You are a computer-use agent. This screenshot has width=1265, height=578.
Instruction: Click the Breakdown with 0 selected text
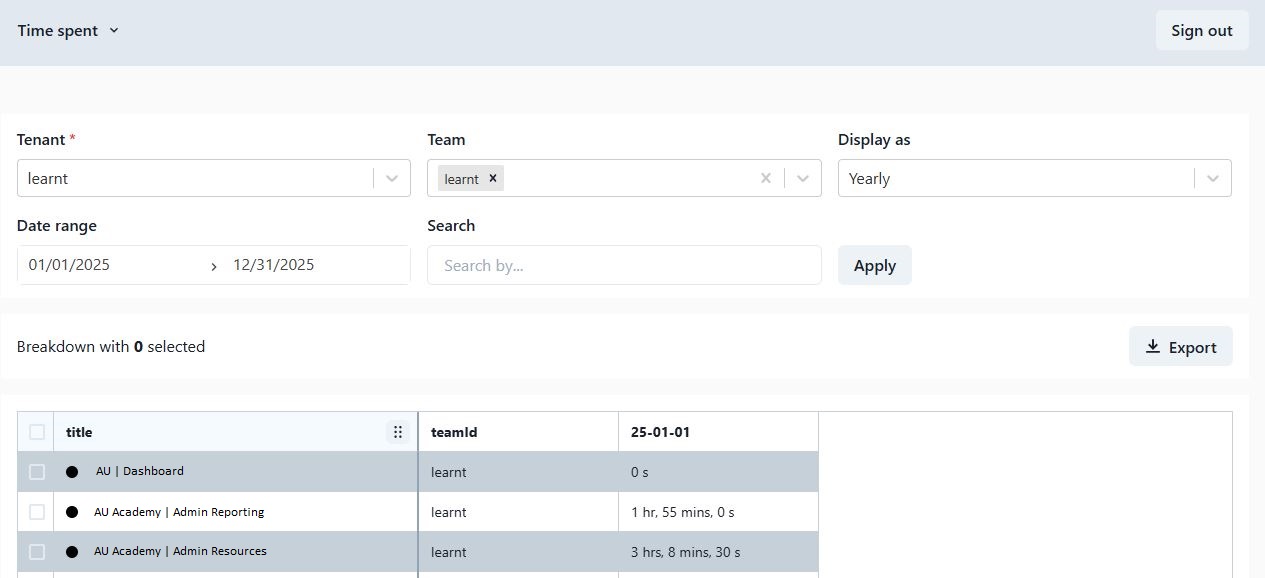[111, 347]
